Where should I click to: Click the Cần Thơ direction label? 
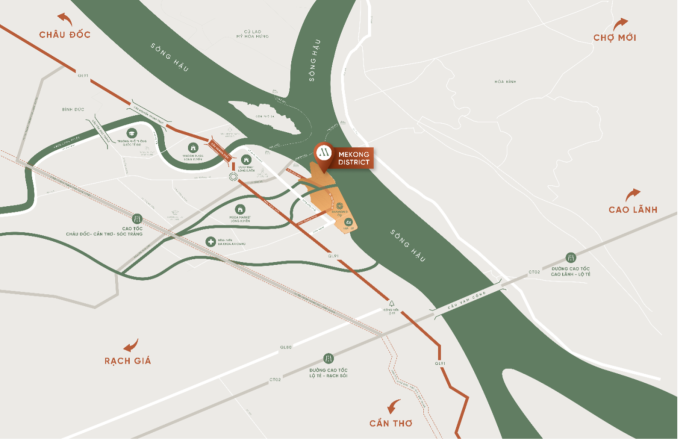point(391,423)
